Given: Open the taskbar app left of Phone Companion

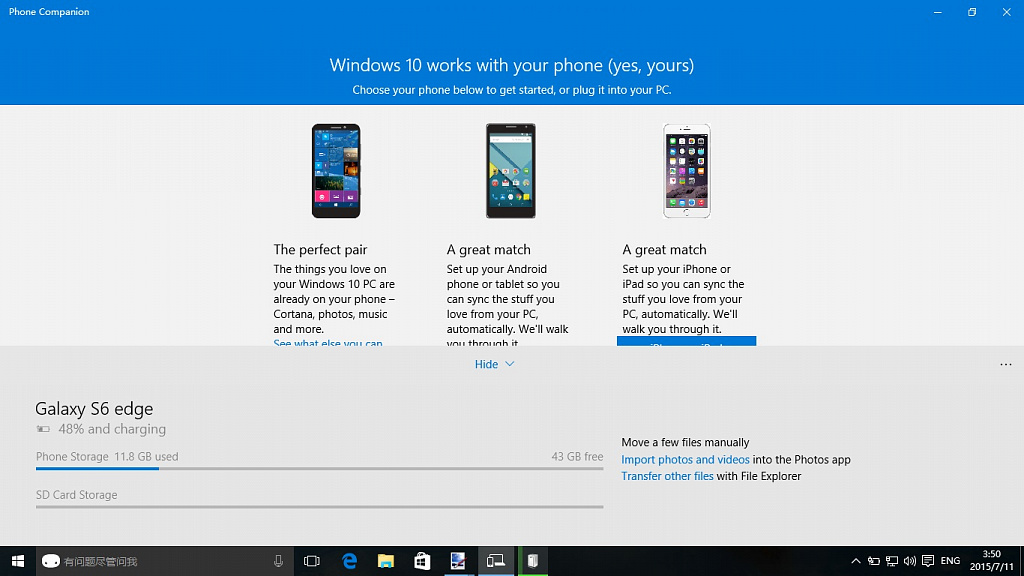Looking at the screenshot, I should 458,561.
